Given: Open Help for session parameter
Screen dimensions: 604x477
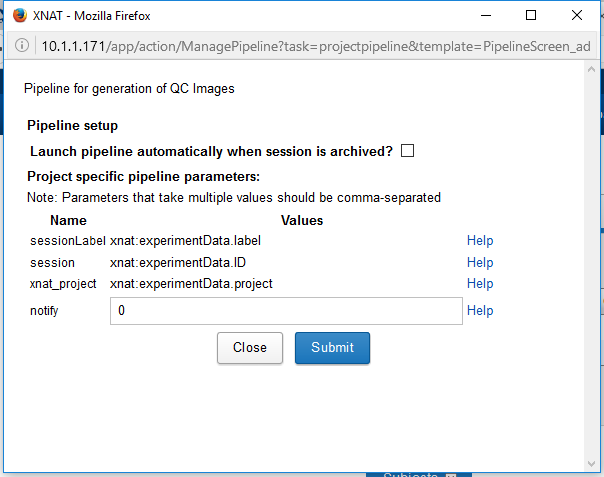Looking at the screenshot, I should tap(480, 262).
